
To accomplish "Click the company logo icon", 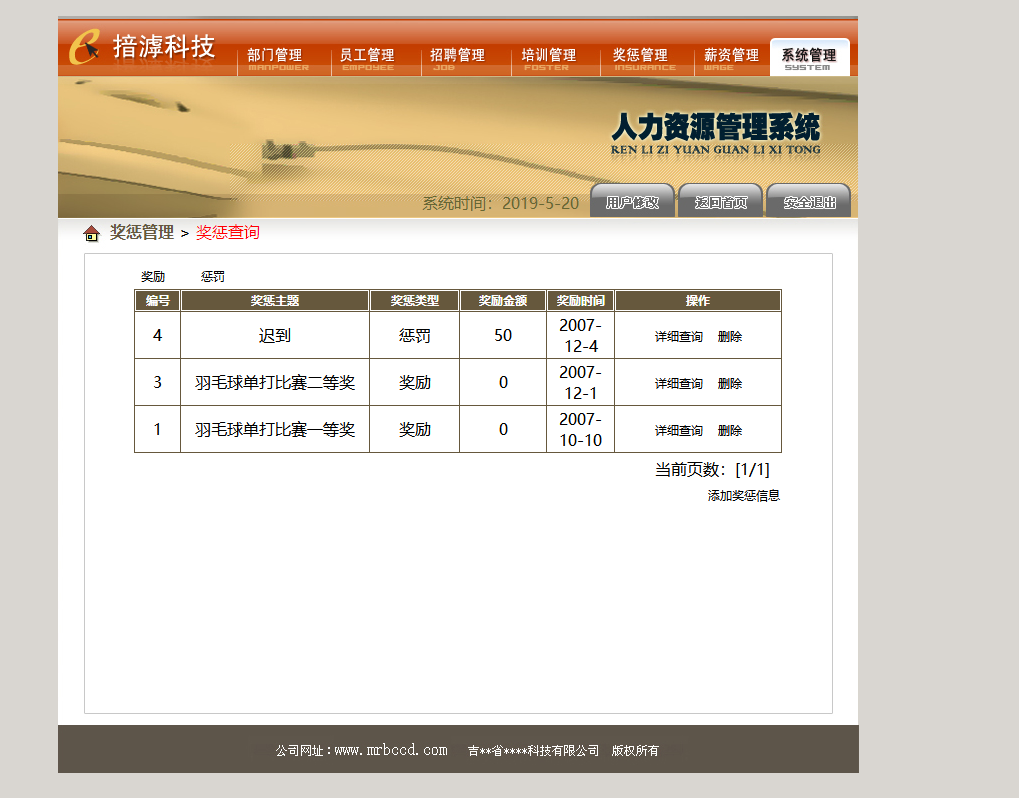I will [84, 47].
